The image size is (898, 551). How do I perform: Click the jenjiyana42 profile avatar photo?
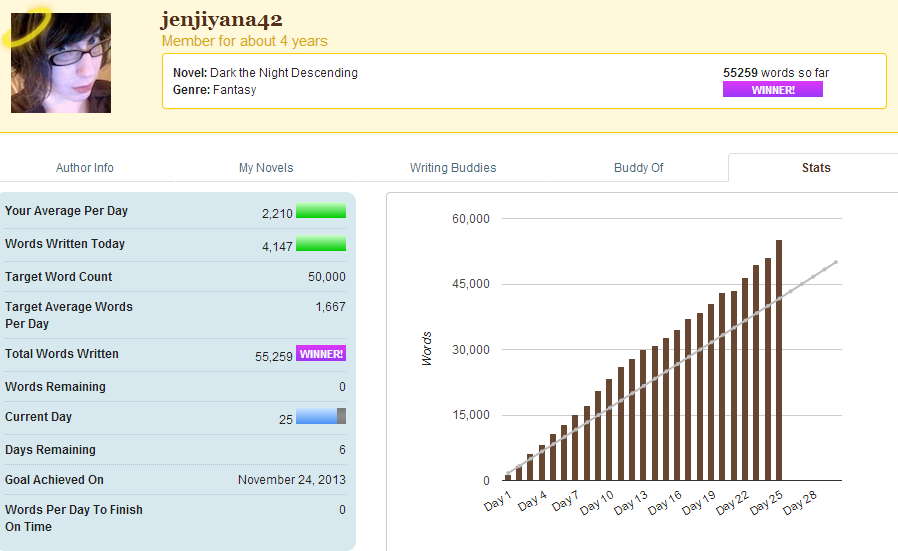(x=61, y=63)
